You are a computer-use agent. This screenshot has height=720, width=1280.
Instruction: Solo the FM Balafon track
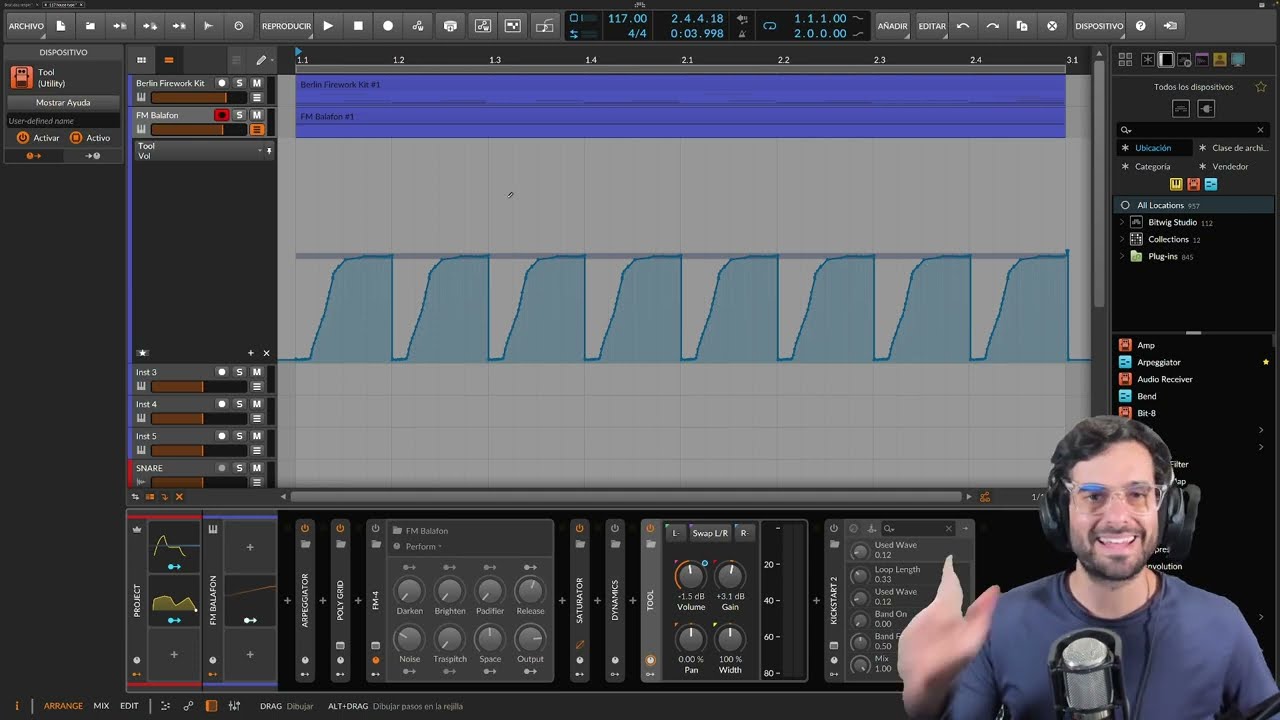(x=239, y=115)
